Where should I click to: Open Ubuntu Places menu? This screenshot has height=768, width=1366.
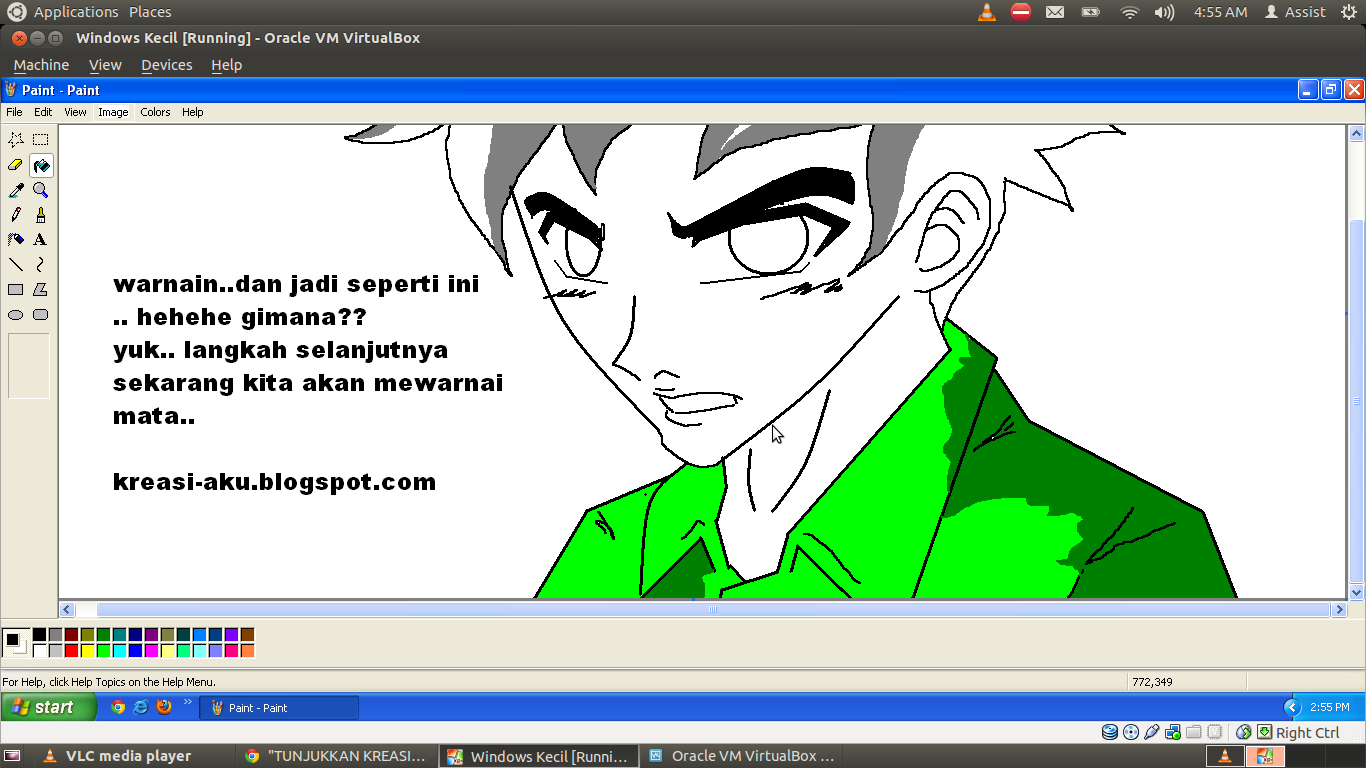[x=150, y=12]
